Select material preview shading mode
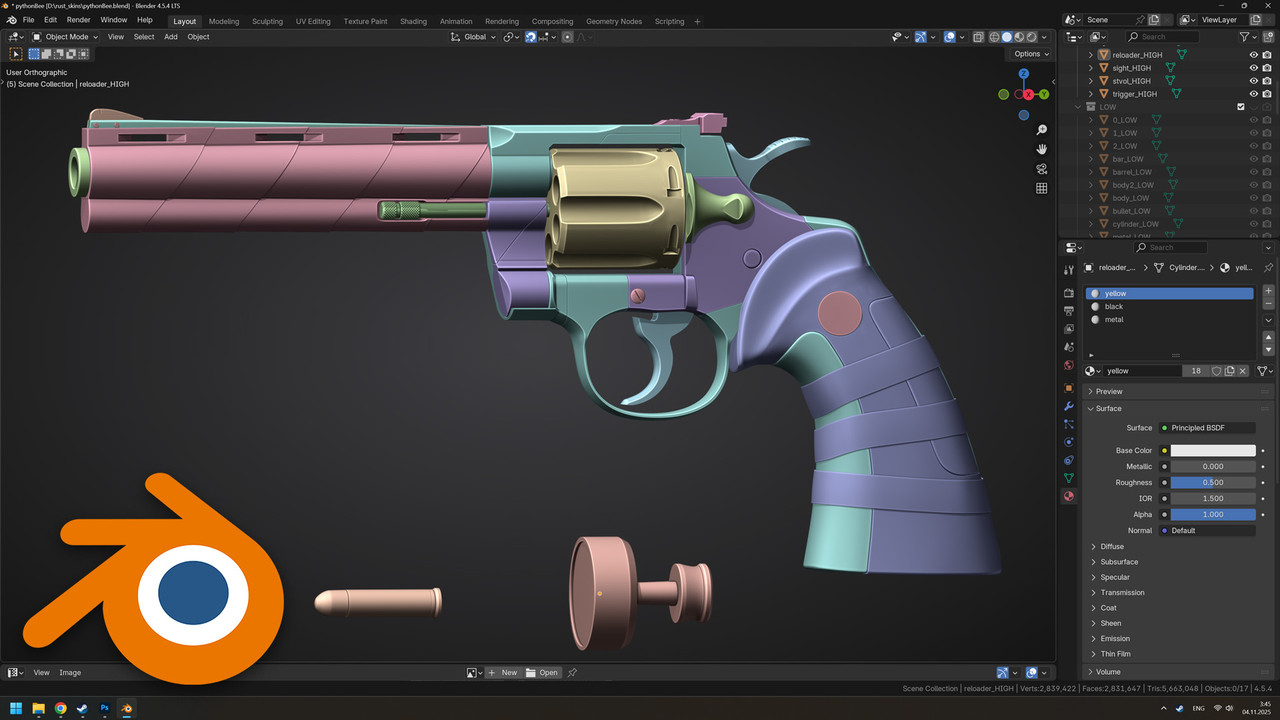The image size is (1280, 720). pos(1019,37)
